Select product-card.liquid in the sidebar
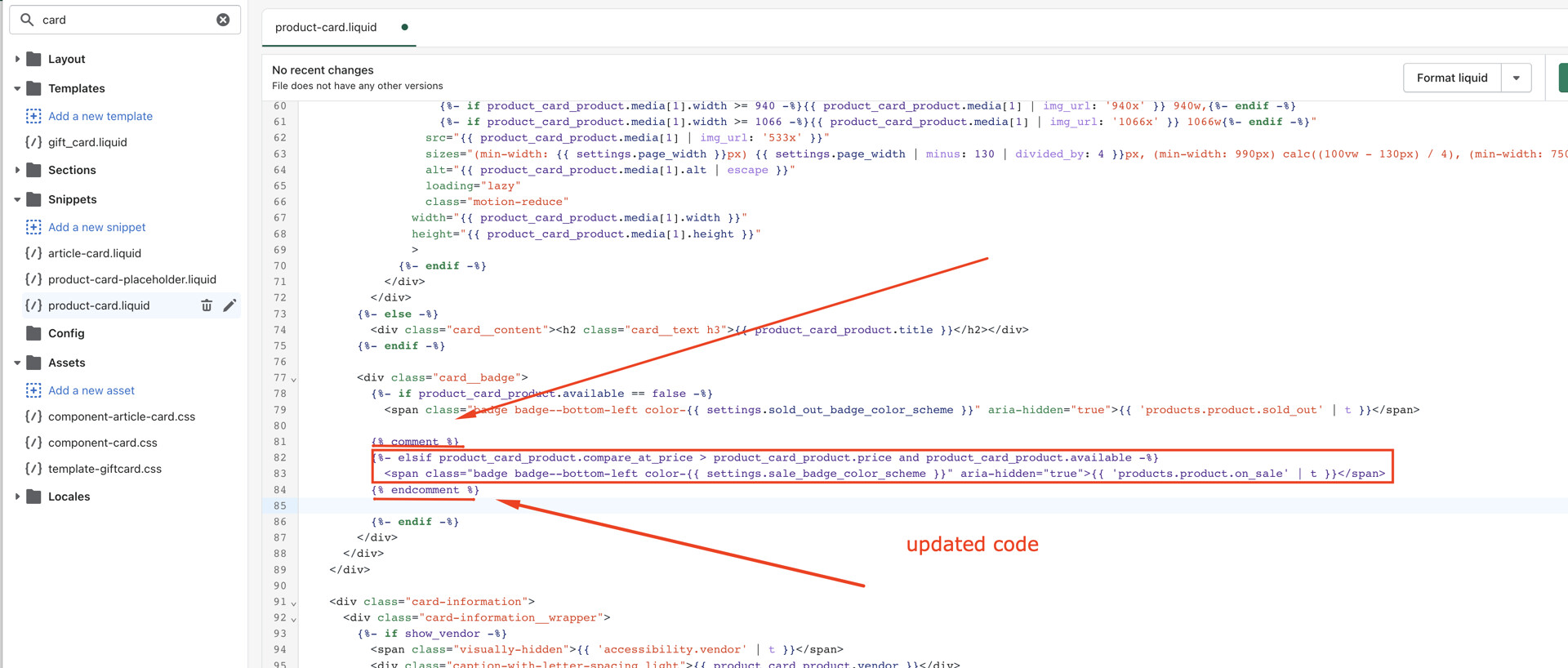Screen dimensions: 1568x668 click(99, 305)
